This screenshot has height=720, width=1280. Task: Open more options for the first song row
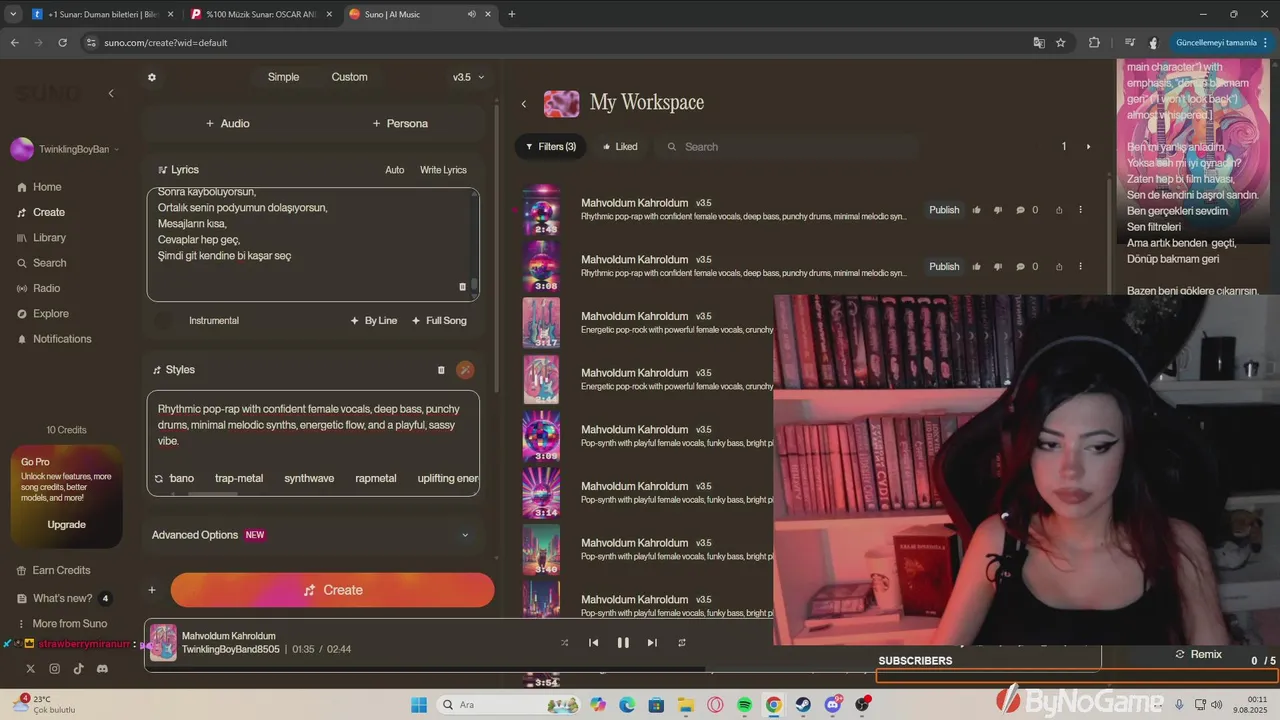click(x=1080, y=210)
